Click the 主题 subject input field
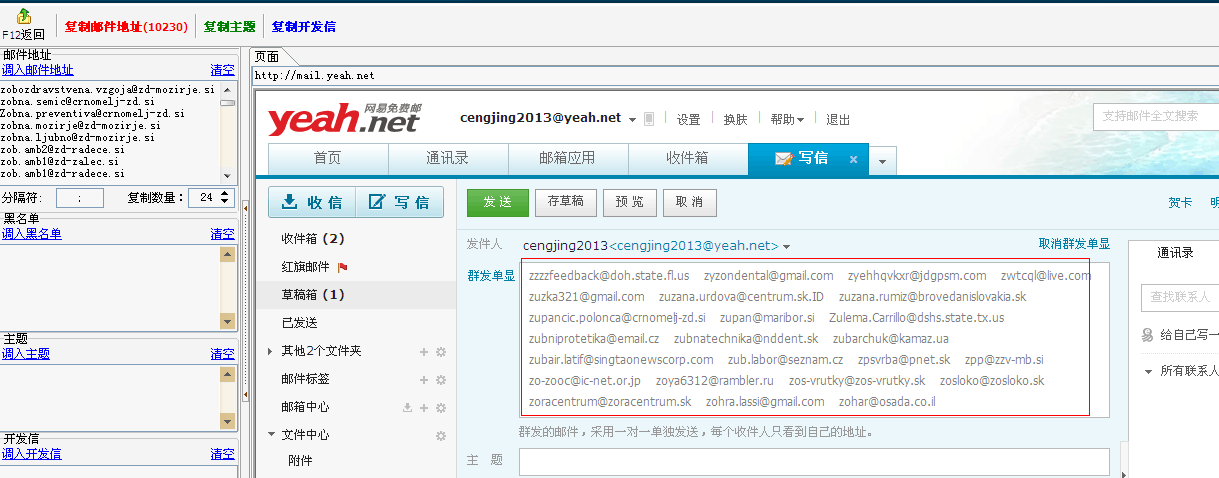Image resolution: width=1219 pixels, height=478 pixels. 814,461
